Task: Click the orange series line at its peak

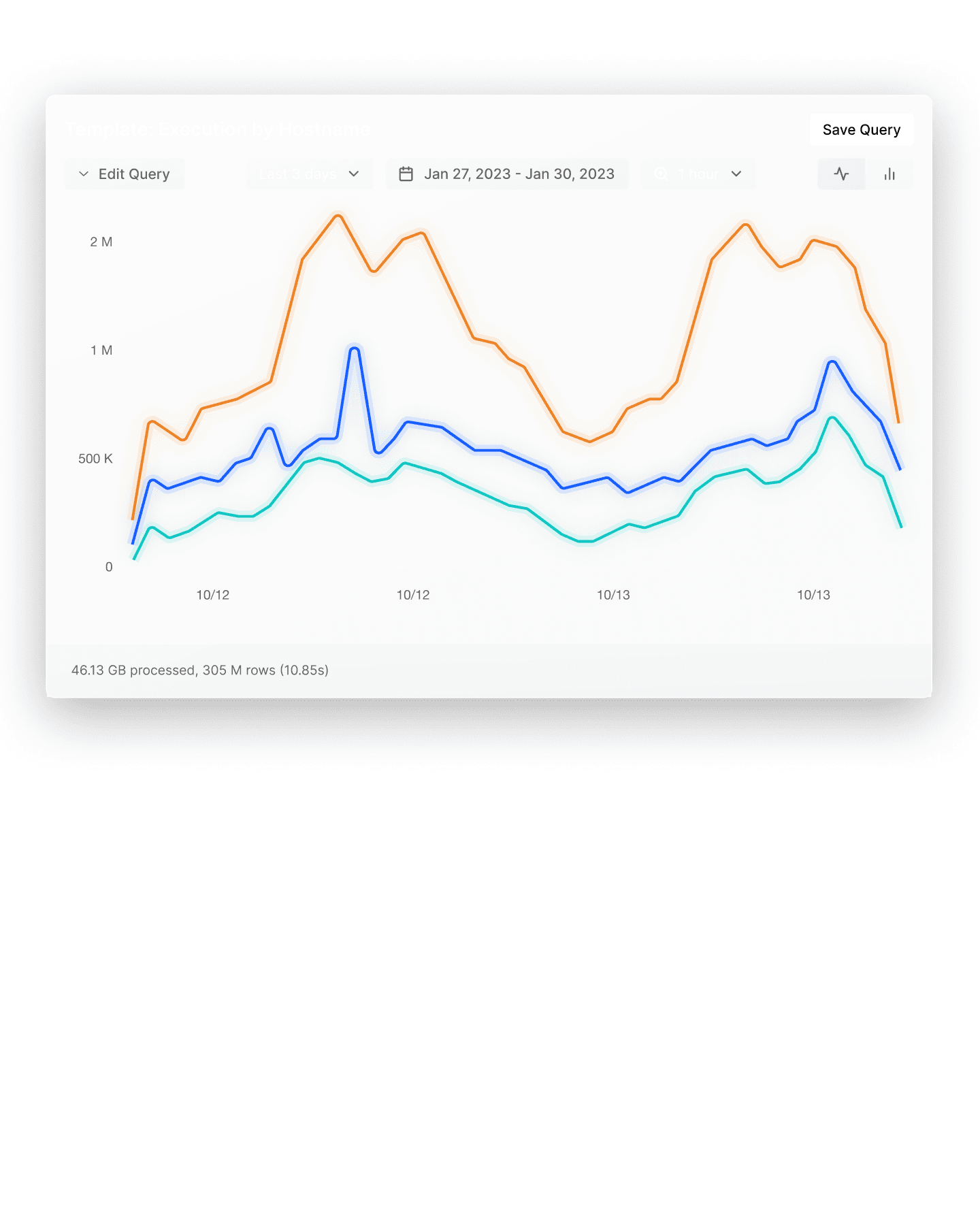Action: (338, 216)
